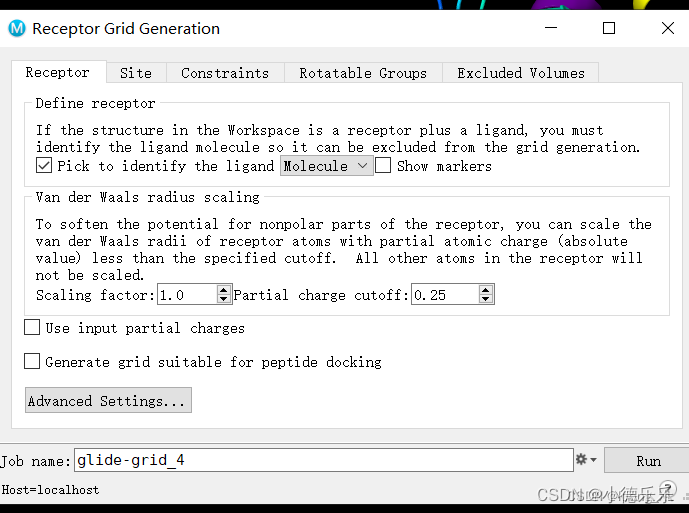Image resolution: width=689 pixels, height=513 pixels.
Task: Close the Receptor Grid Generation window
Action: [x=667, y=28]
